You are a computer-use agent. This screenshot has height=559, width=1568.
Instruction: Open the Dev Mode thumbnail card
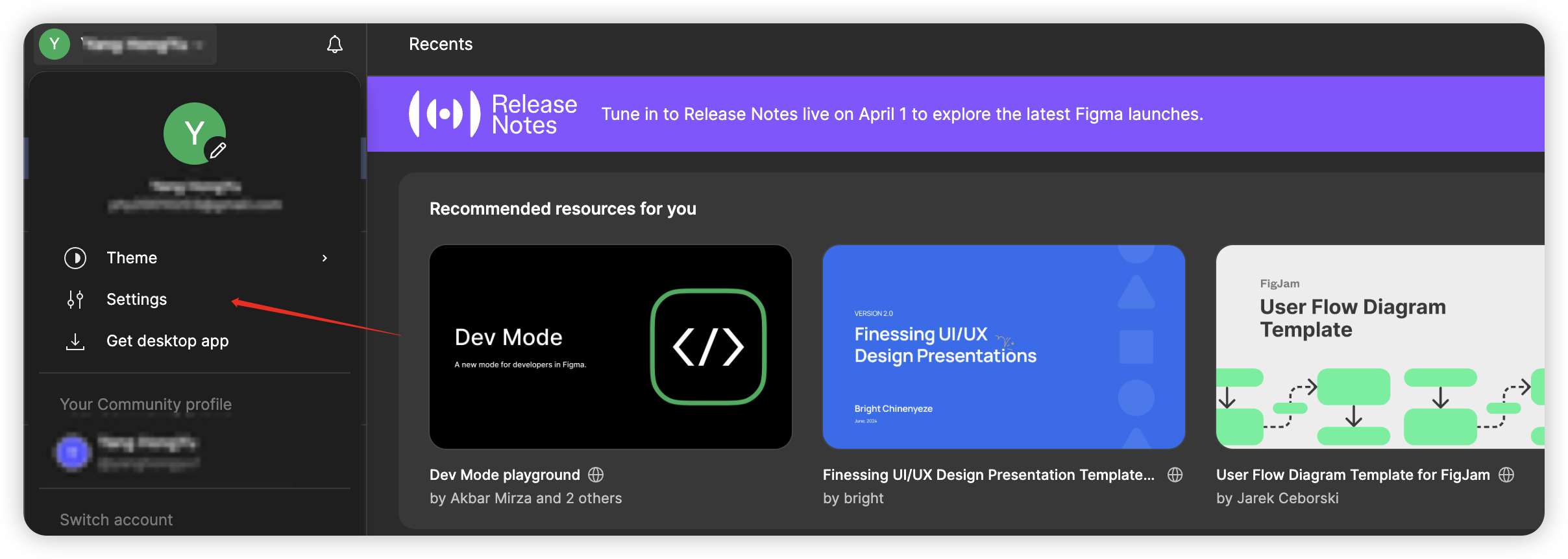(x=611, y=347)
